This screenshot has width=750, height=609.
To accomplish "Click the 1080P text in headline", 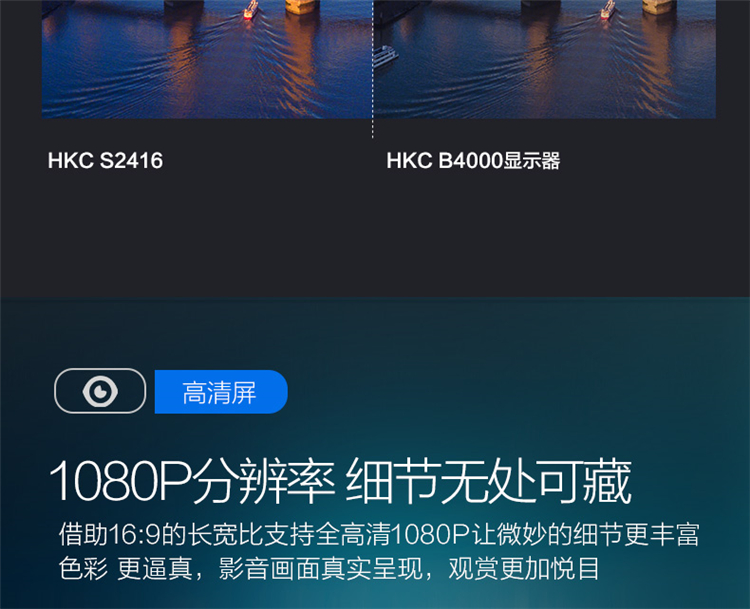I will click(120, 481).
